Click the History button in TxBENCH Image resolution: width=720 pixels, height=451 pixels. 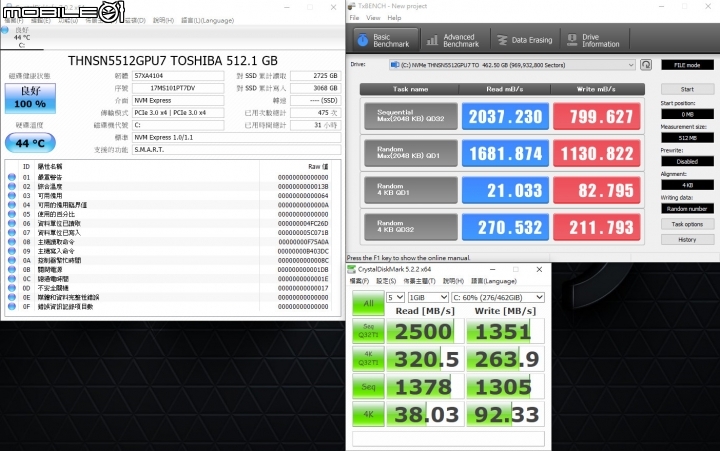point(687,239)
